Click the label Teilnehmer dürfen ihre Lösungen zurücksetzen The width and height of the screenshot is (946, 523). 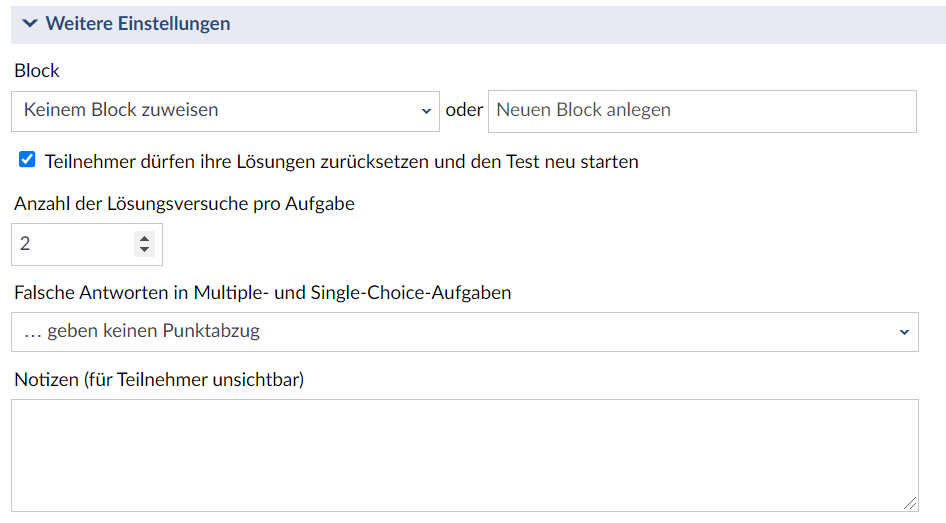point(341,162)
